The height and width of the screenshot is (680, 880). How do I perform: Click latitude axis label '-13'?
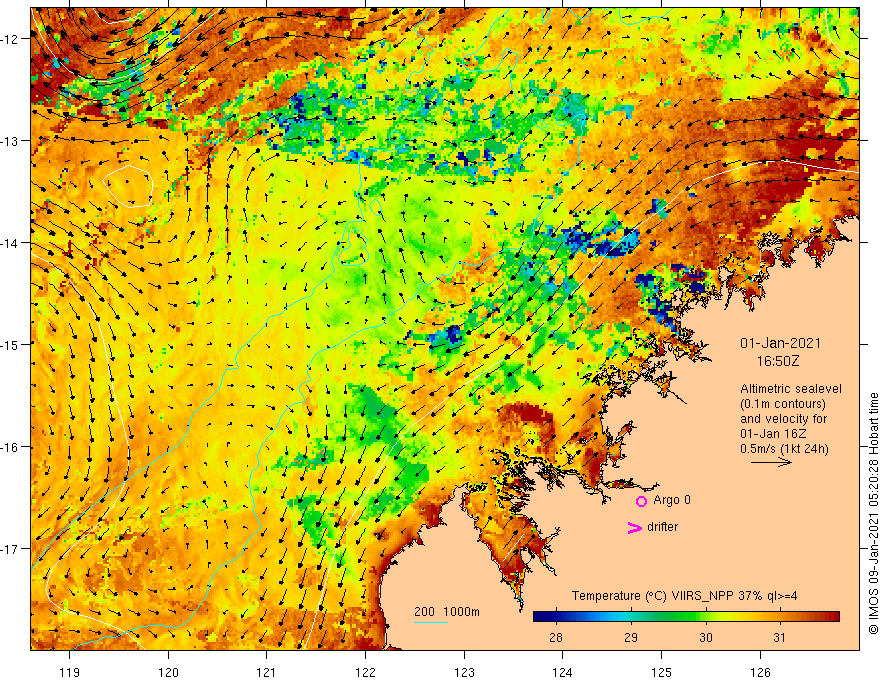tap(11, 141)
